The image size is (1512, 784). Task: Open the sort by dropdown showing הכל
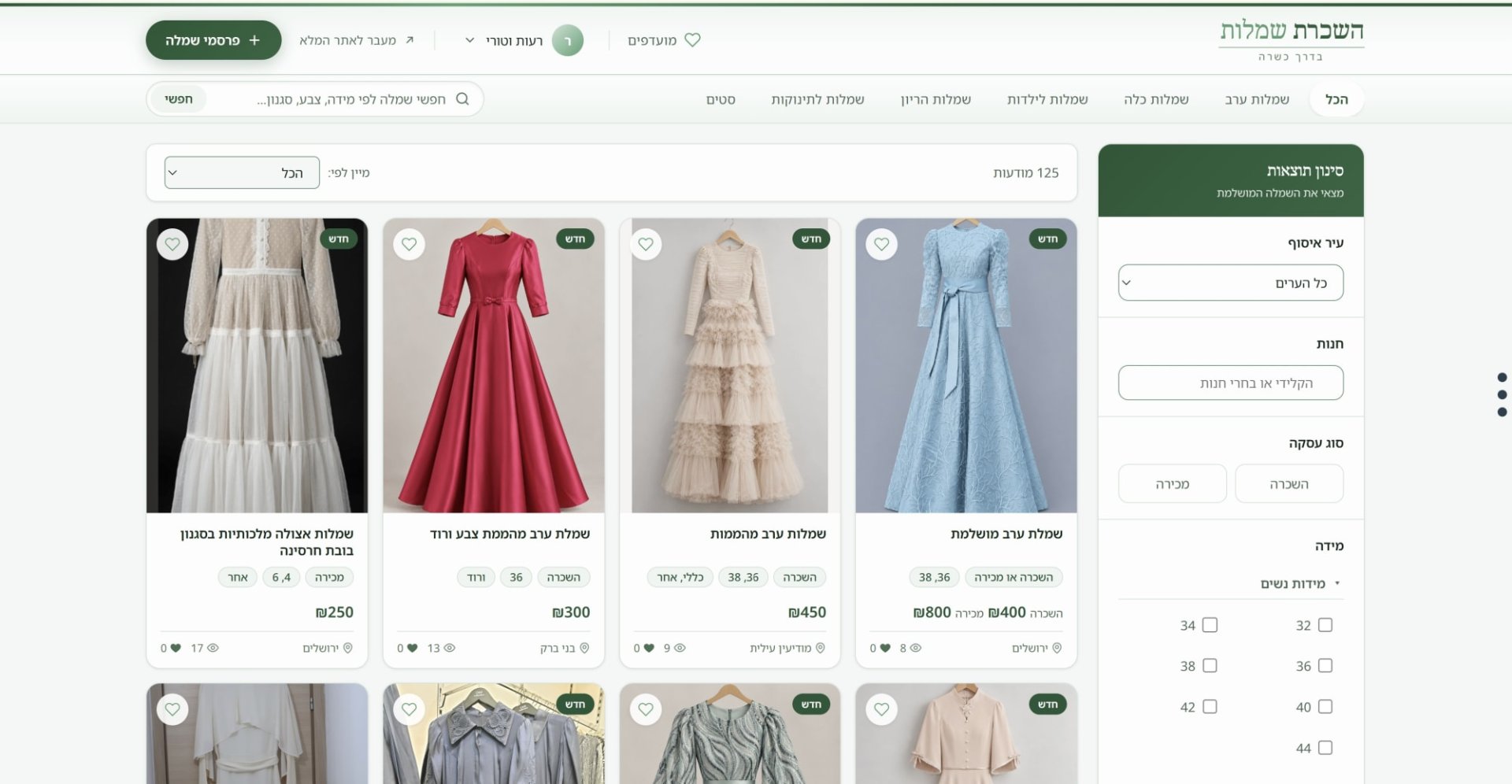242,172
